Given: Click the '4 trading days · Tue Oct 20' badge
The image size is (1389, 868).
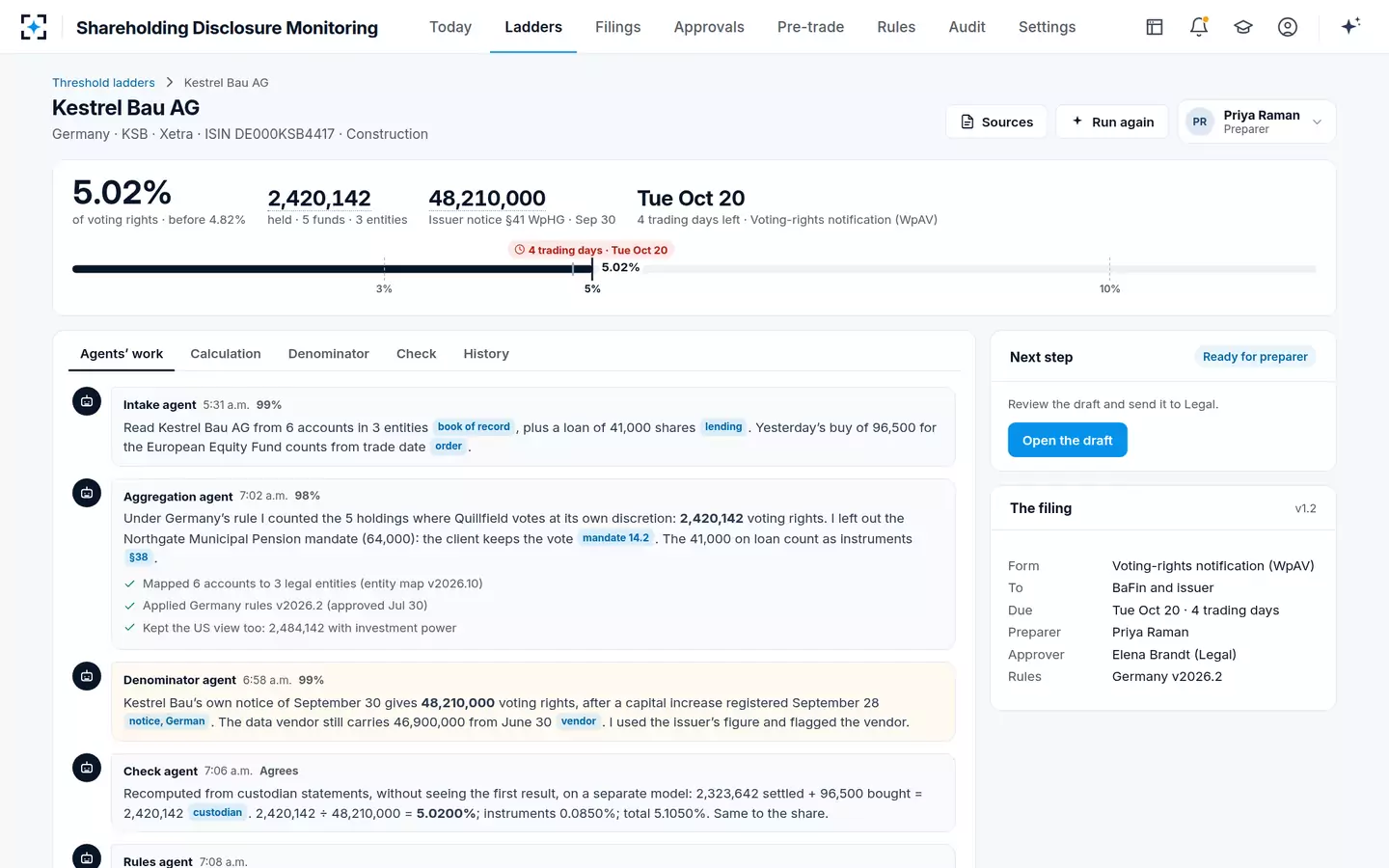Looking at the screenshot, I should (x=590, y=250).
